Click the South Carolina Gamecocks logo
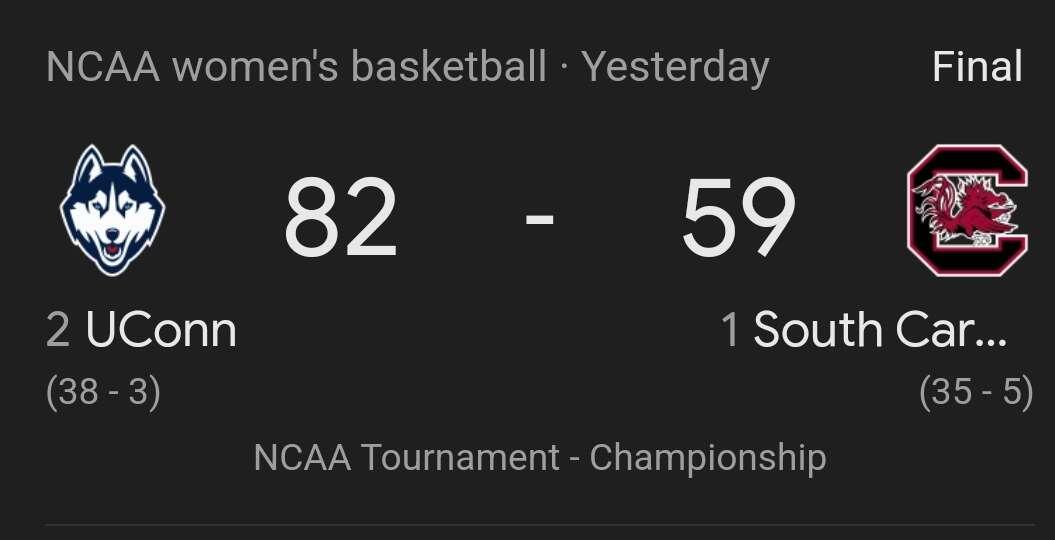This screenshot has width=1055, height=540. pyautogui.click(x=968, y=210)
